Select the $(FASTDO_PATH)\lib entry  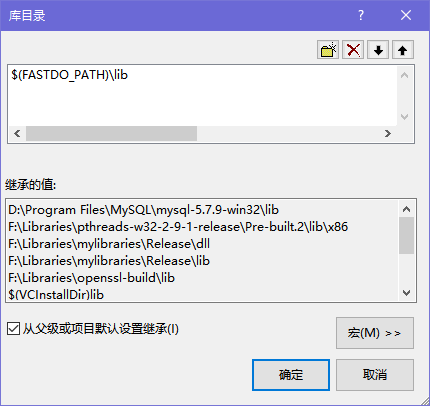coord(70,75)
